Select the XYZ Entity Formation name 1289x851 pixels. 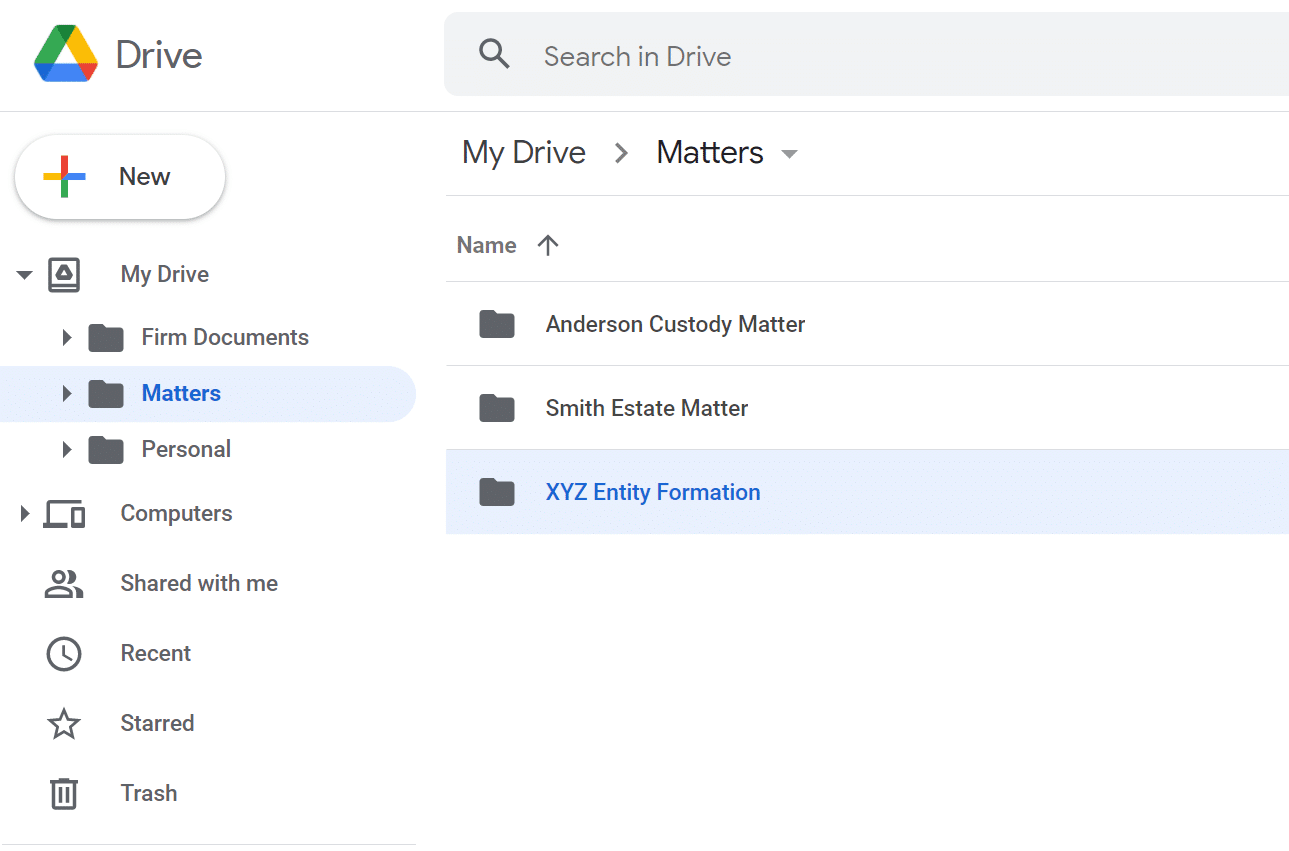(x=653, y=493)
